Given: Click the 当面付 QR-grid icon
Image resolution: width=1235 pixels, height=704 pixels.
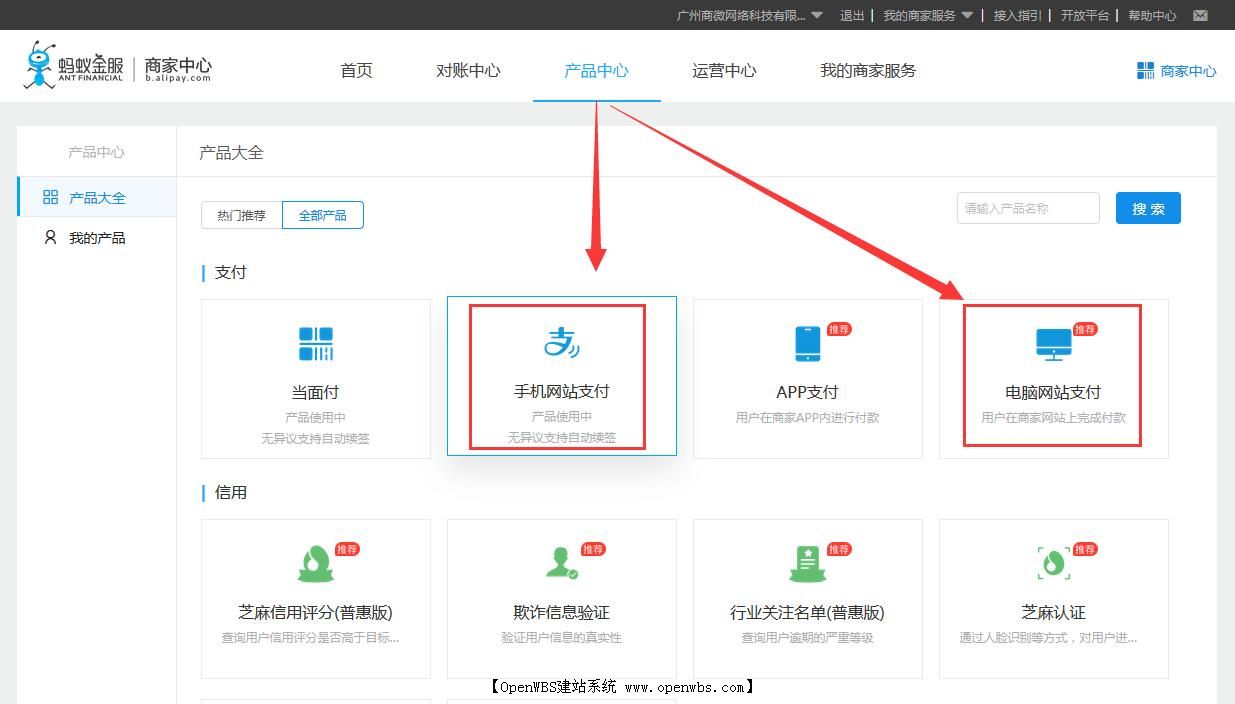Looking at the screenshot, I should coord(315,343).
